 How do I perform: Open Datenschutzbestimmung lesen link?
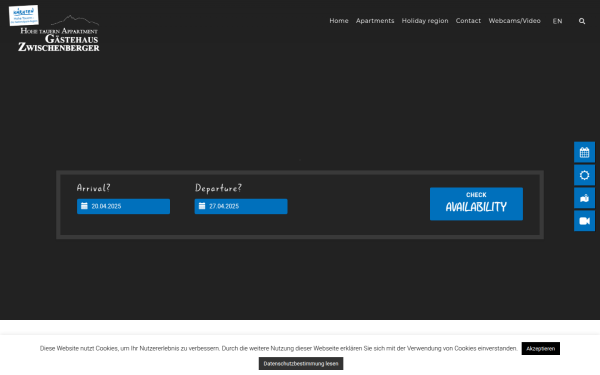click(301, 364)
